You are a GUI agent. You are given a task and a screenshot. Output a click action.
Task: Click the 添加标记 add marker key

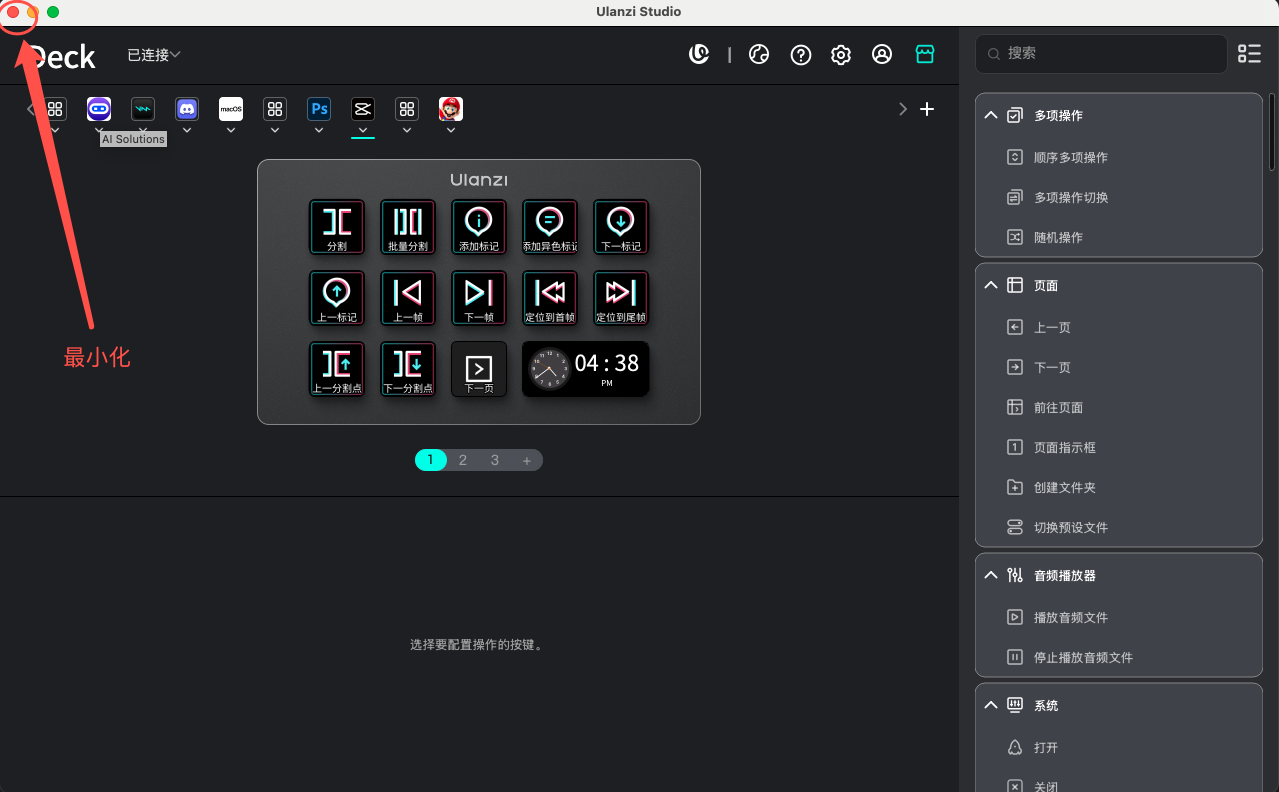[x=479, y=227]
